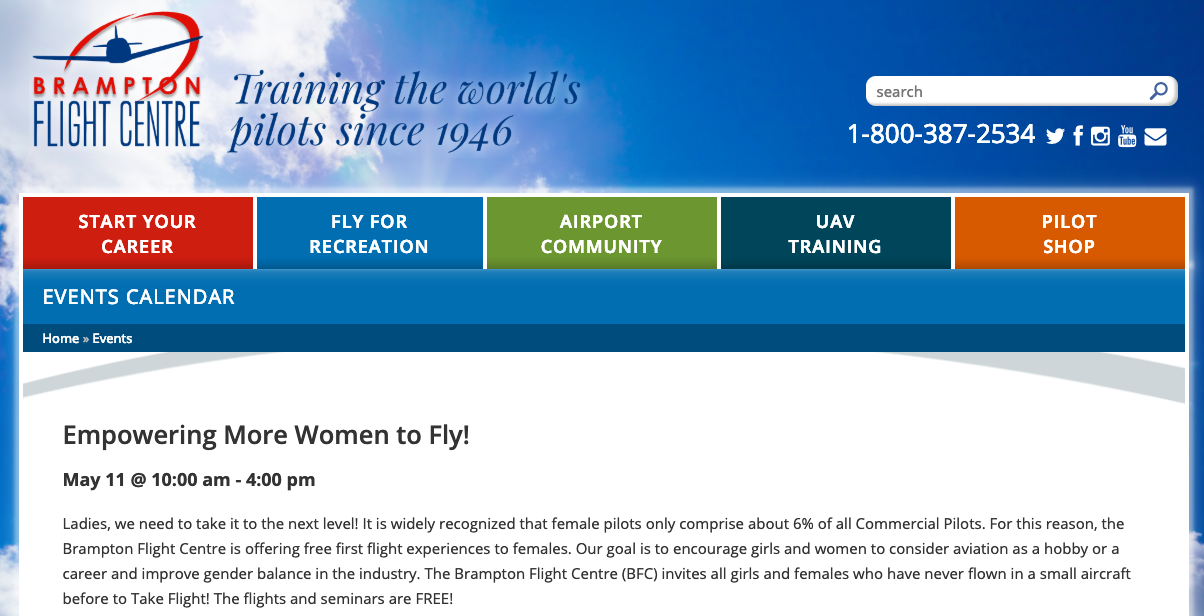The width and height of the screenshot is (1204, 616).
Task: Open the YouTube channel icon
Action: [1127, 136]
